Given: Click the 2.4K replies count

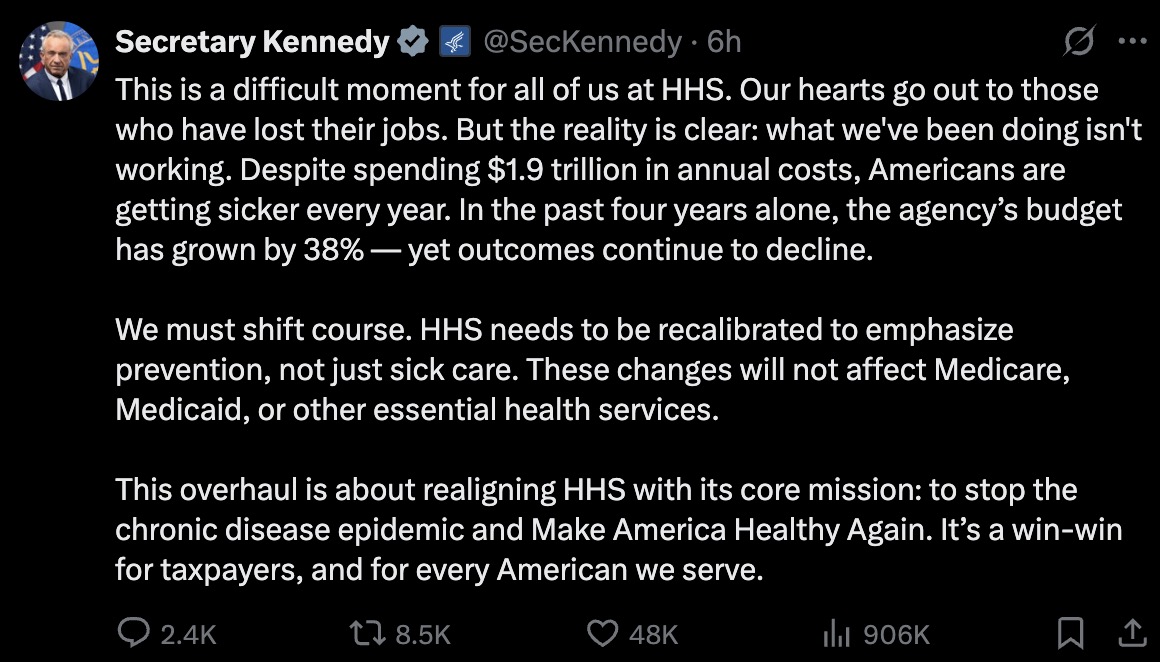Looking at the screenshot, I should point(188,634).
